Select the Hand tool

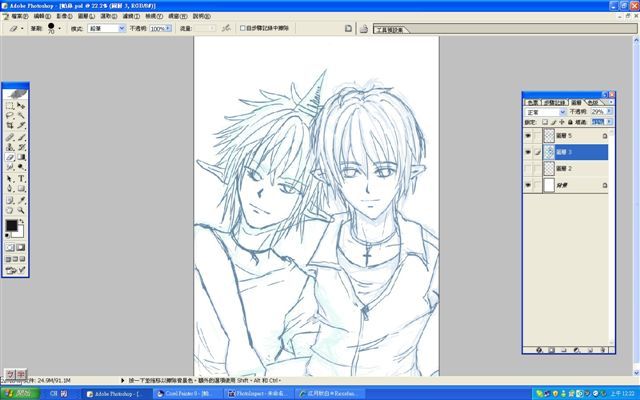(10, 210)
